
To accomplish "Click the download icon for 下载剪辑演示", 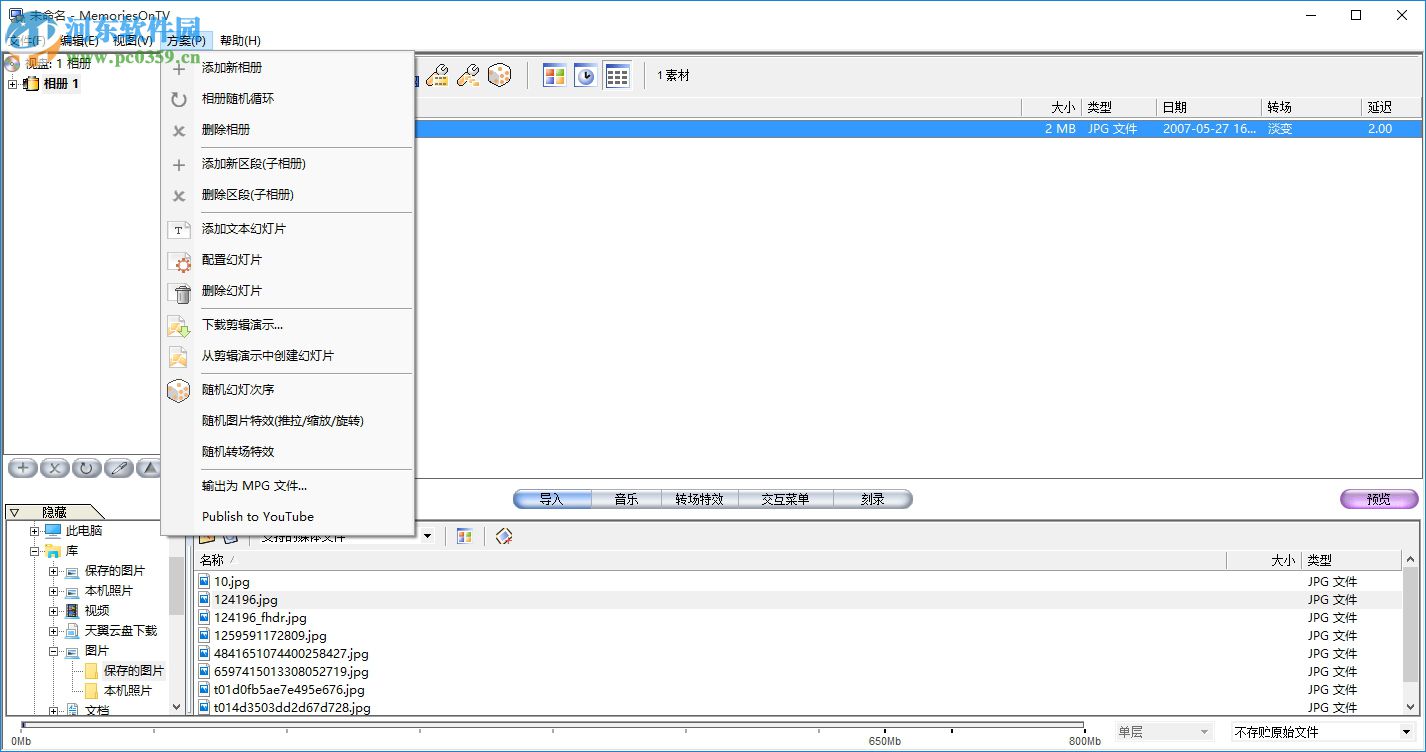I will (178, 325).
